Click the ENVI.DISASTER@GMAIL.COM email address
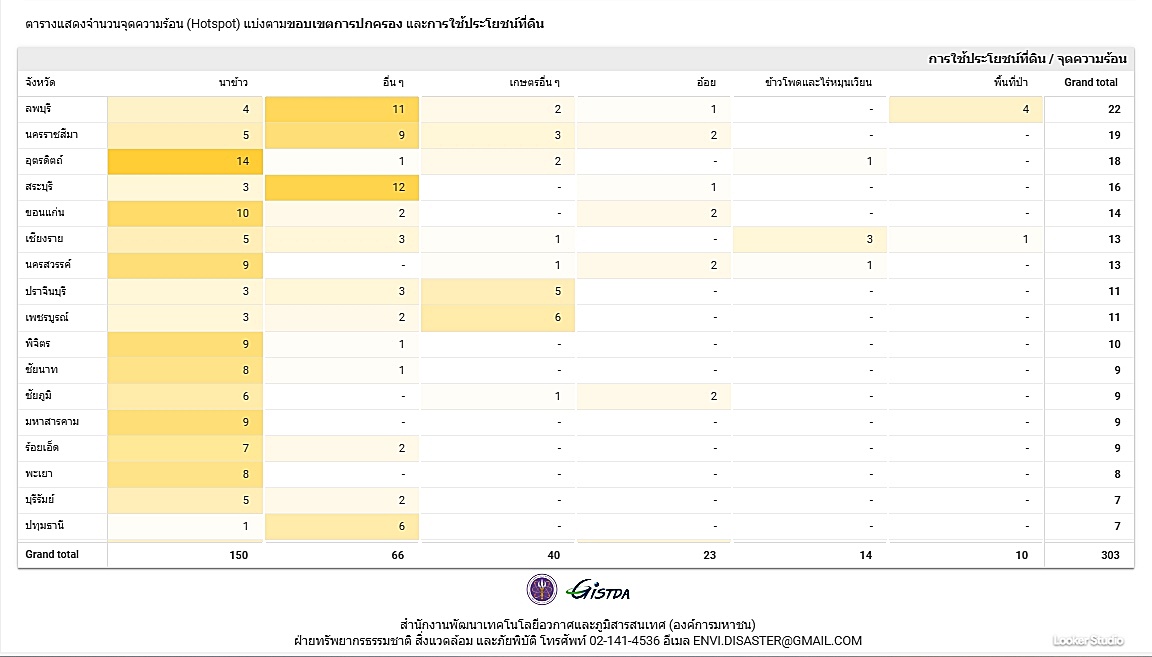The image size is (1152, 657). [777, 641]
